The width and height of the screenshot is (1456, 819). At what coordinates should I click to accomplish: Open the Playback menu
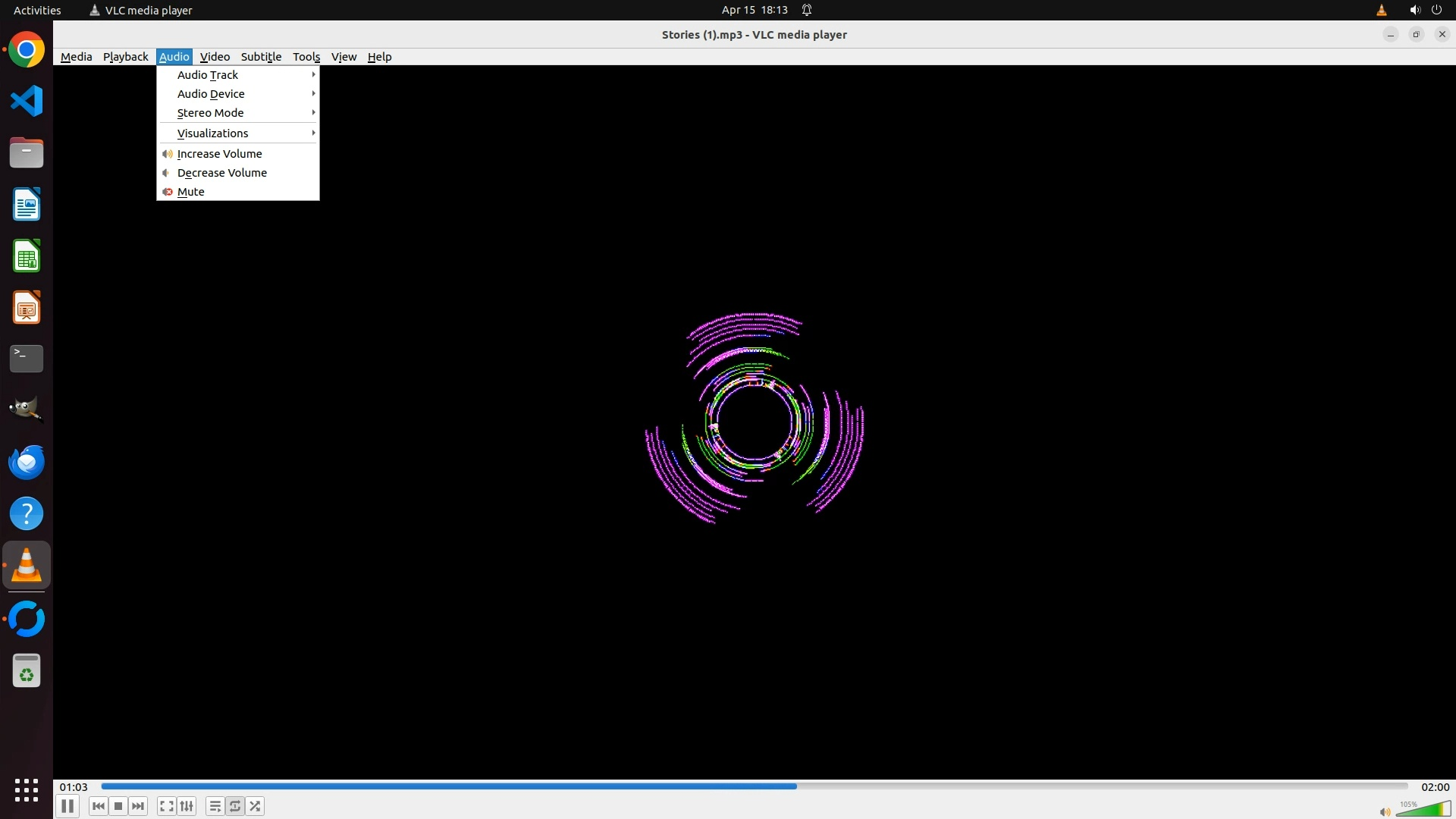point(125,56)
